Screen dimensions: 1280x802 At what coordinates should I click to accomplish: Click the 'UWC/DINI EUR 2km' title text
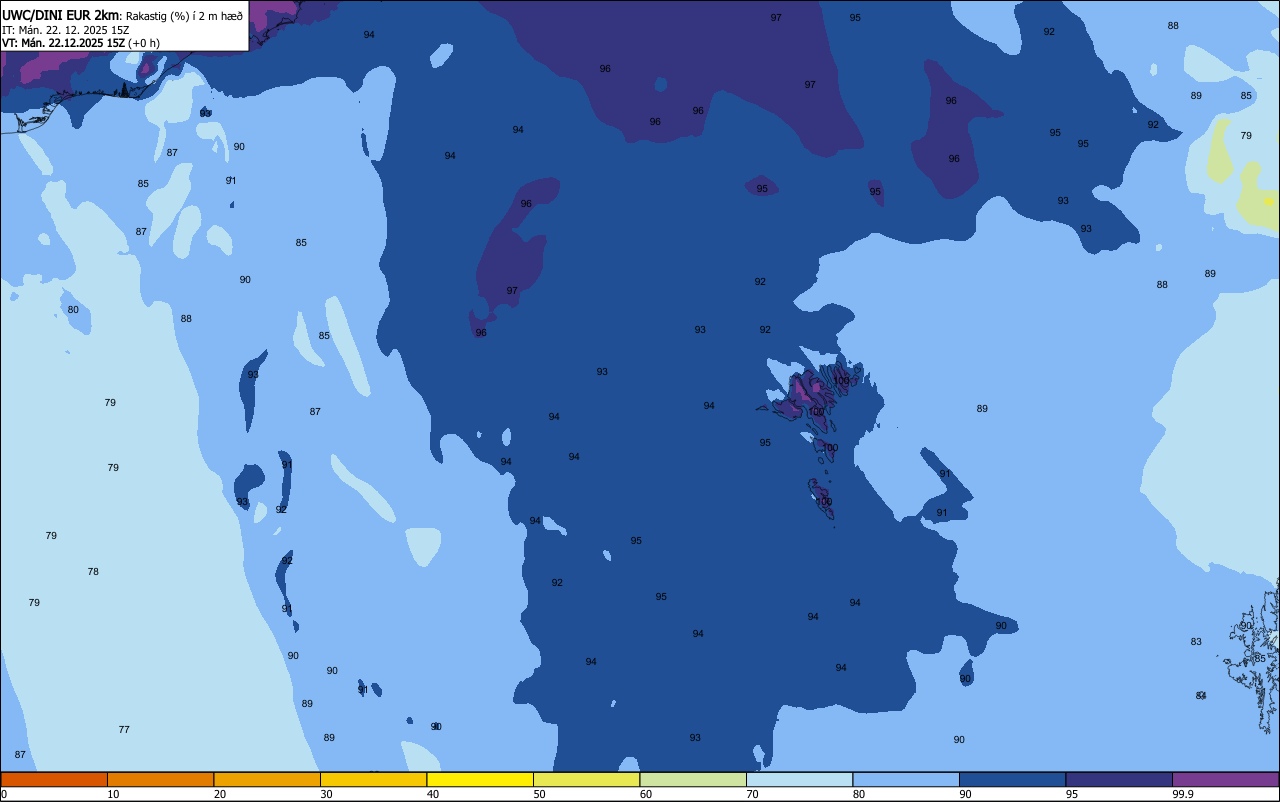[x=60, y=15]
